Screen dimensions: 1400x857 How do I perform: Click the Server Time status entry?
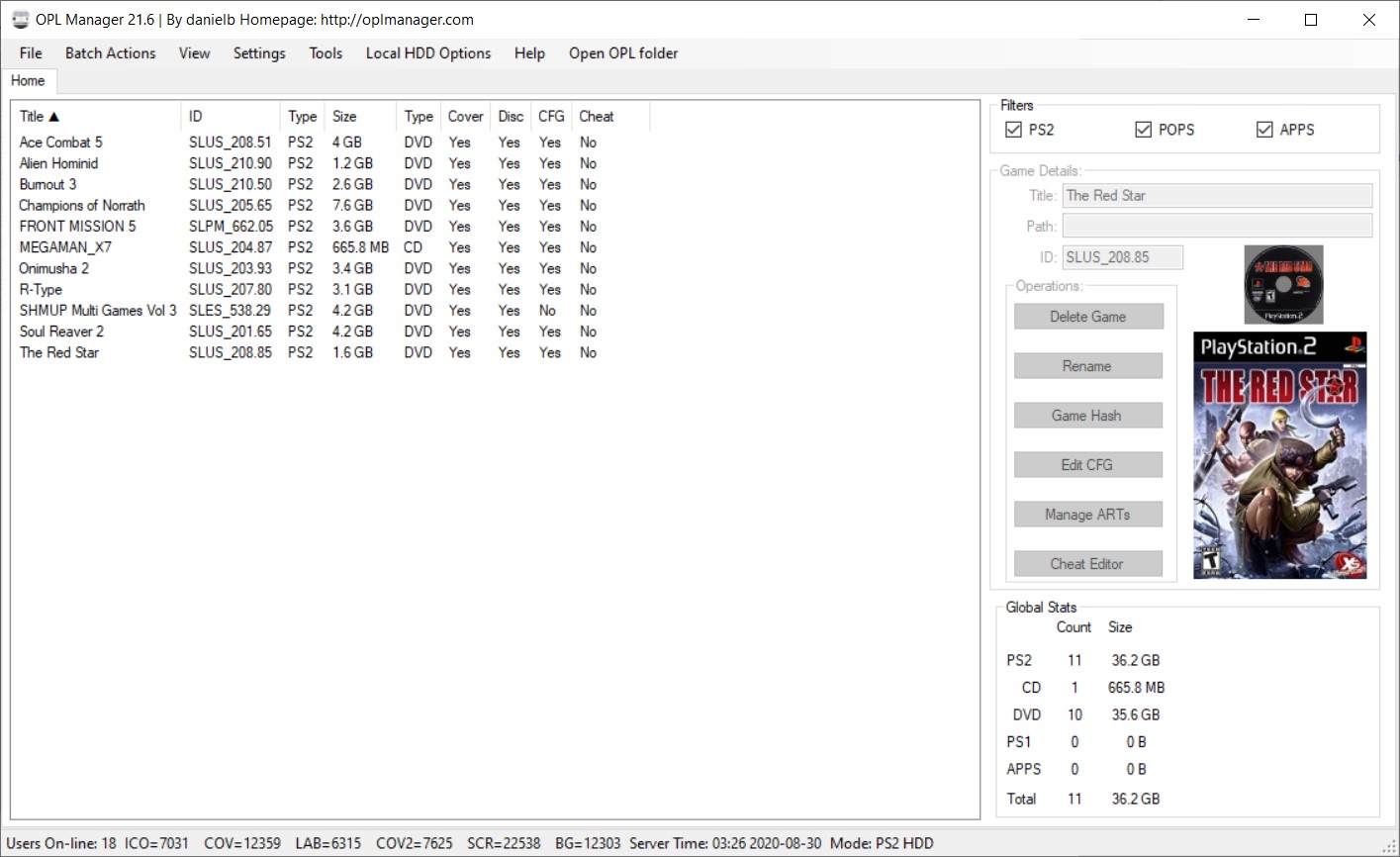[725, 843]
